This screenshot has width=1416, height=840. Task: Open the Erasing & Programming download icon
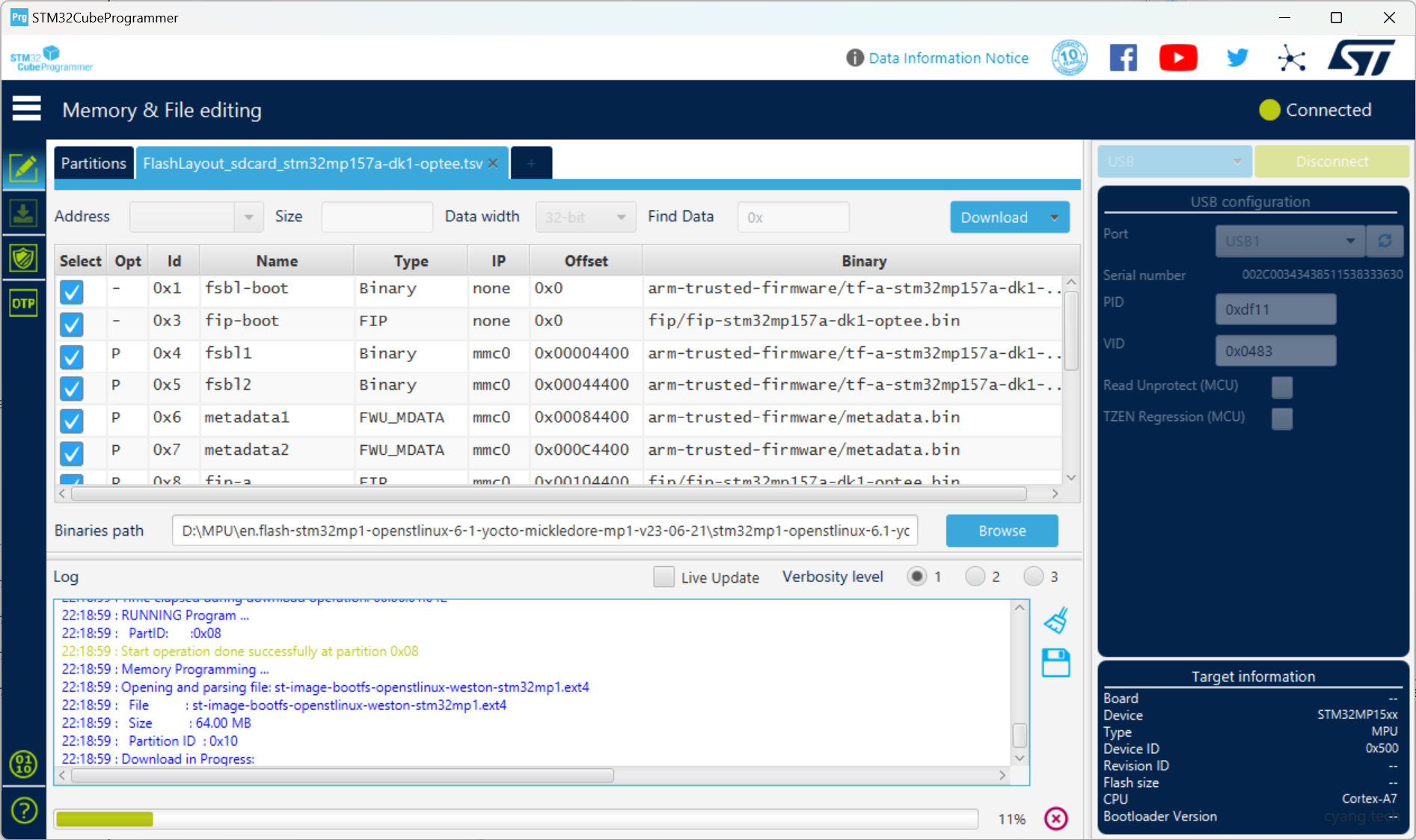point(24,214)
